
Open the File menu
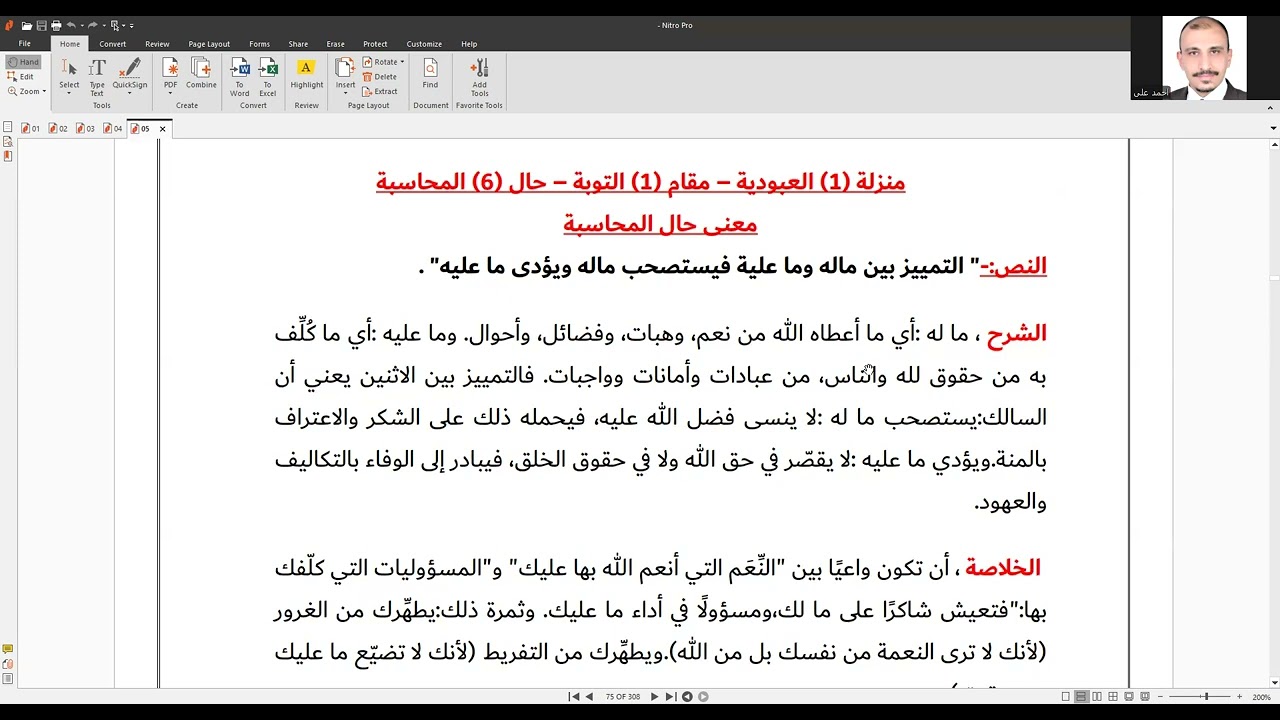coord(24,44)
